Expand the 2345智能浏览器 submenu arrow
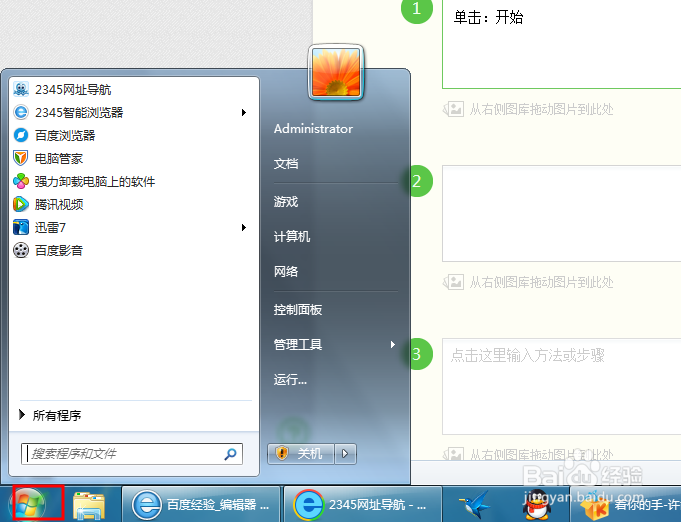This screenshot has width=681, height=522. (244, 112)
